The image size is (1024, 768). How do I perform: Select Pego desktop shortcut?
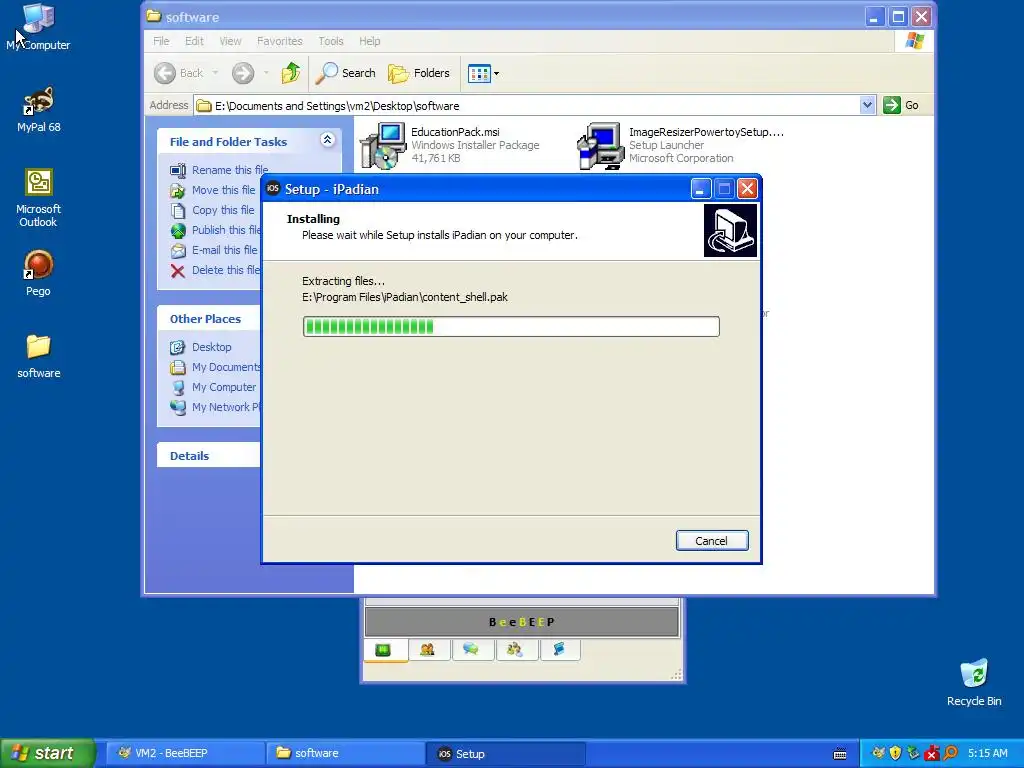click(39, 274)
